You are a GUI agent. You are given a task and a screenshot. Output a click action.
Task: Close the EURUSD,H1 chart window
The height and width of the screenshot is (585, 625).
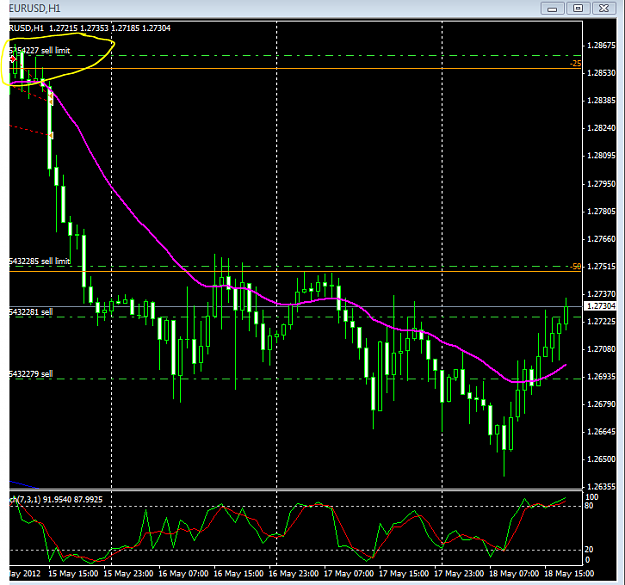[x=604, y=8]
